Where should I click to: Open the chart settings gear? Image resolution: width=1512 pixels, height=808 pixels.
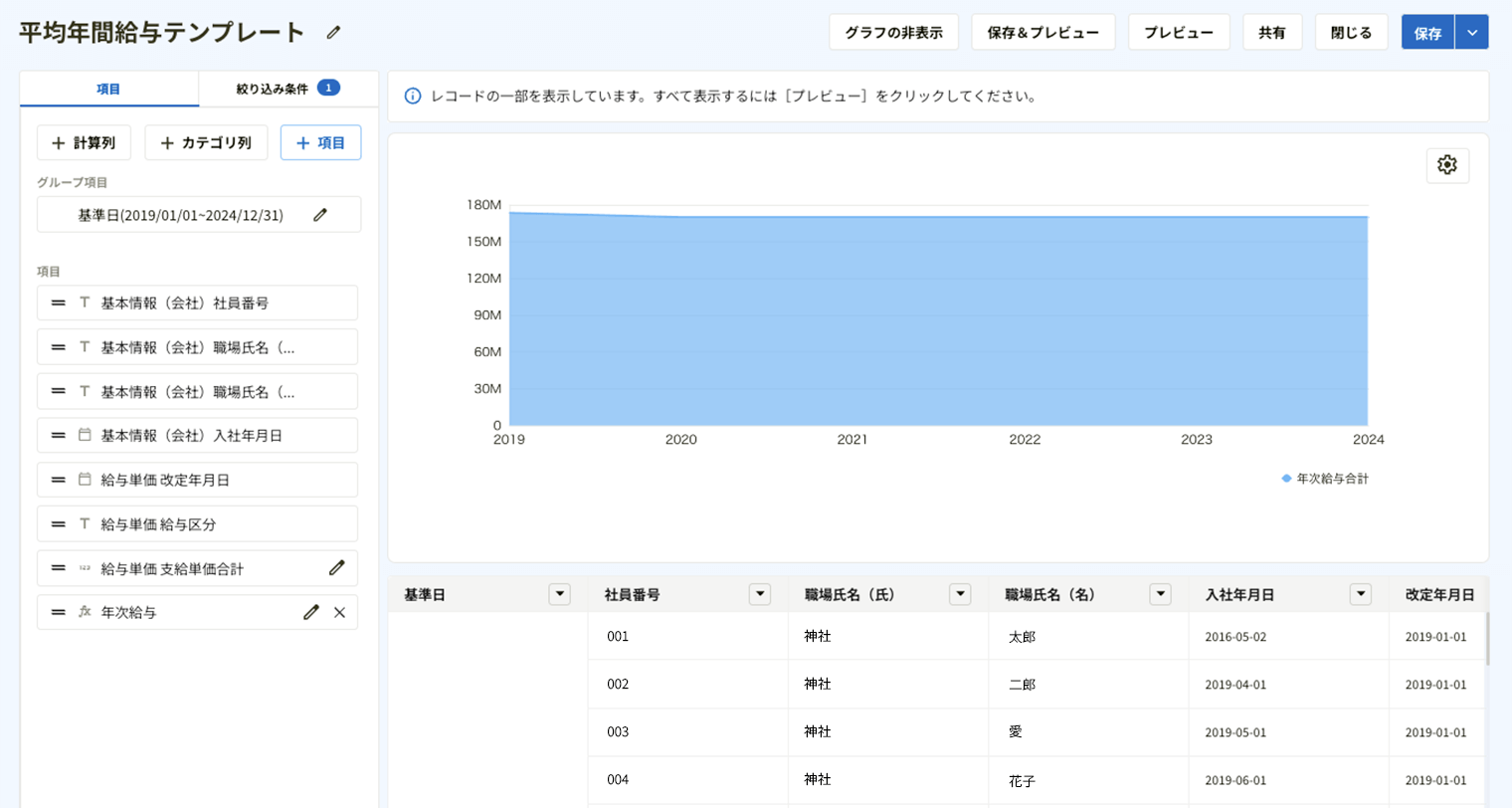(x=1447, y=165)
